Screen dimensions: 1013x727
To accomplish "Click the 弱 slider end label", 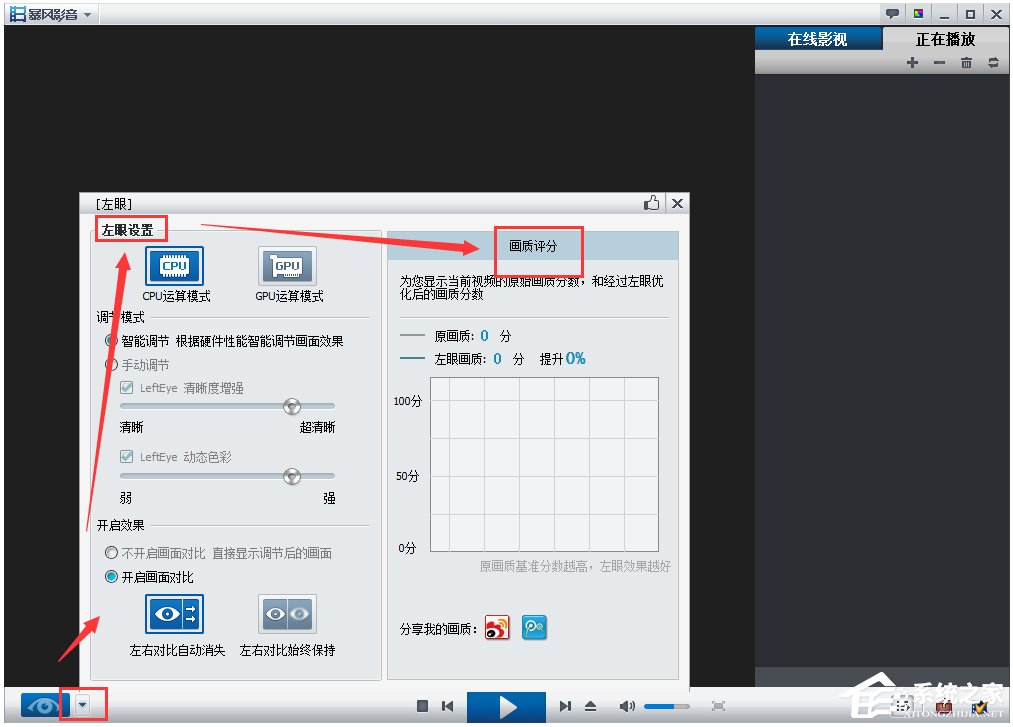I will click(x=126, y=498).
